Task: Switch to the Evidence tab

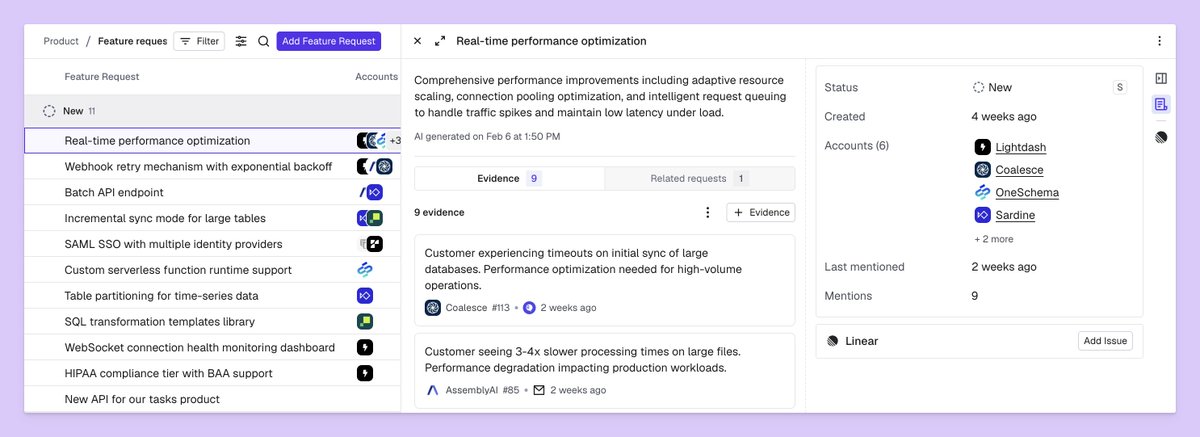Action: point(509,178)
